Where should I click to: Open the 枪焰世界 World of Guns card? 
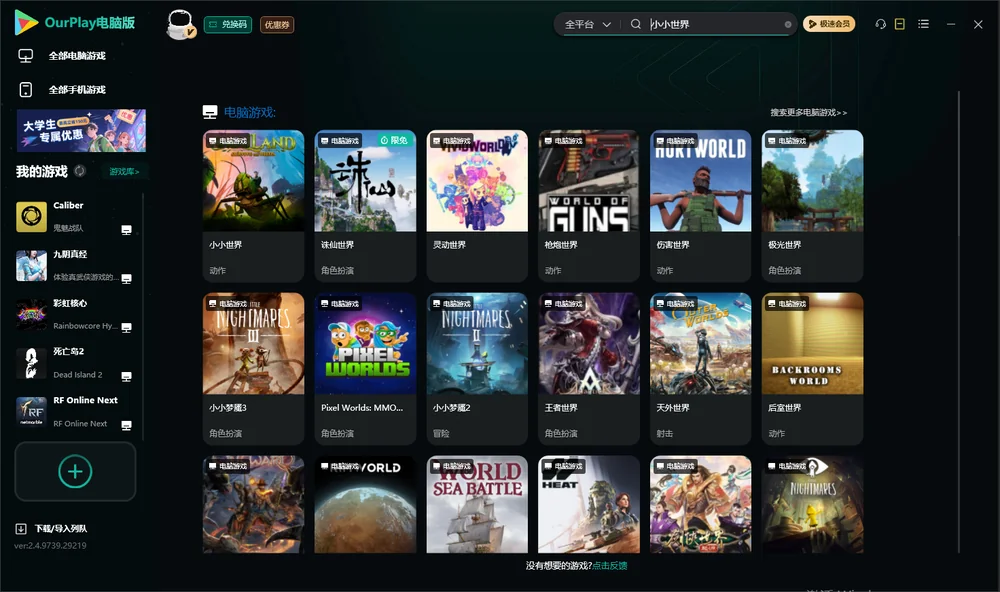tap(589, 206)
